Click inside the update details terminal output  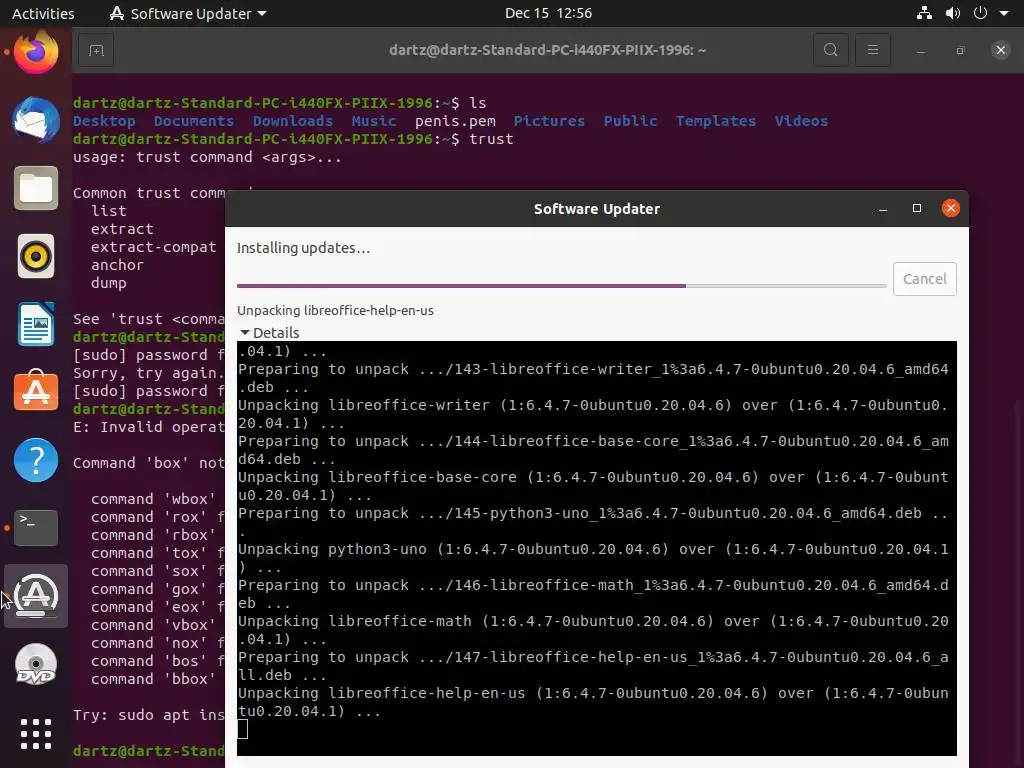click(597, 549)
